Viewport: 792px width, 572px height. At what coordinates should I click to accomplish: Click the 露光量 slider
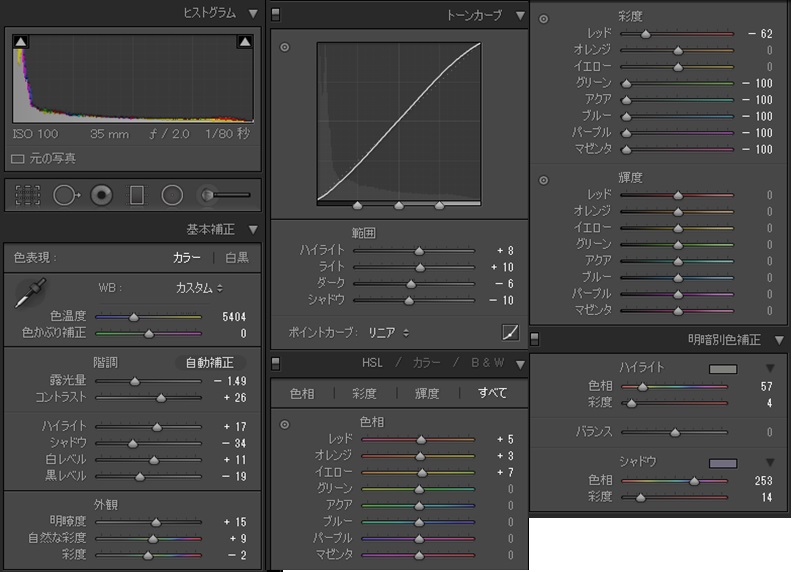coord(148,382)
